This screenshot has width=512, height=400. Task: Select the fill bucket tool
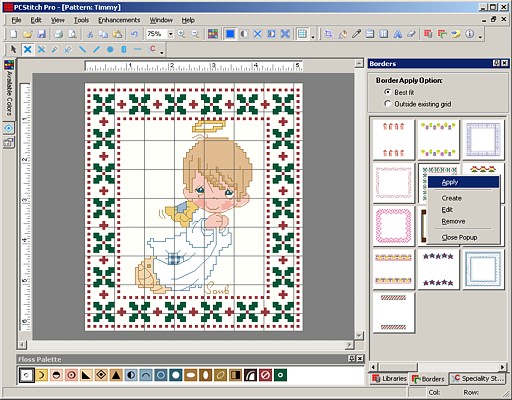coord(343,34)
